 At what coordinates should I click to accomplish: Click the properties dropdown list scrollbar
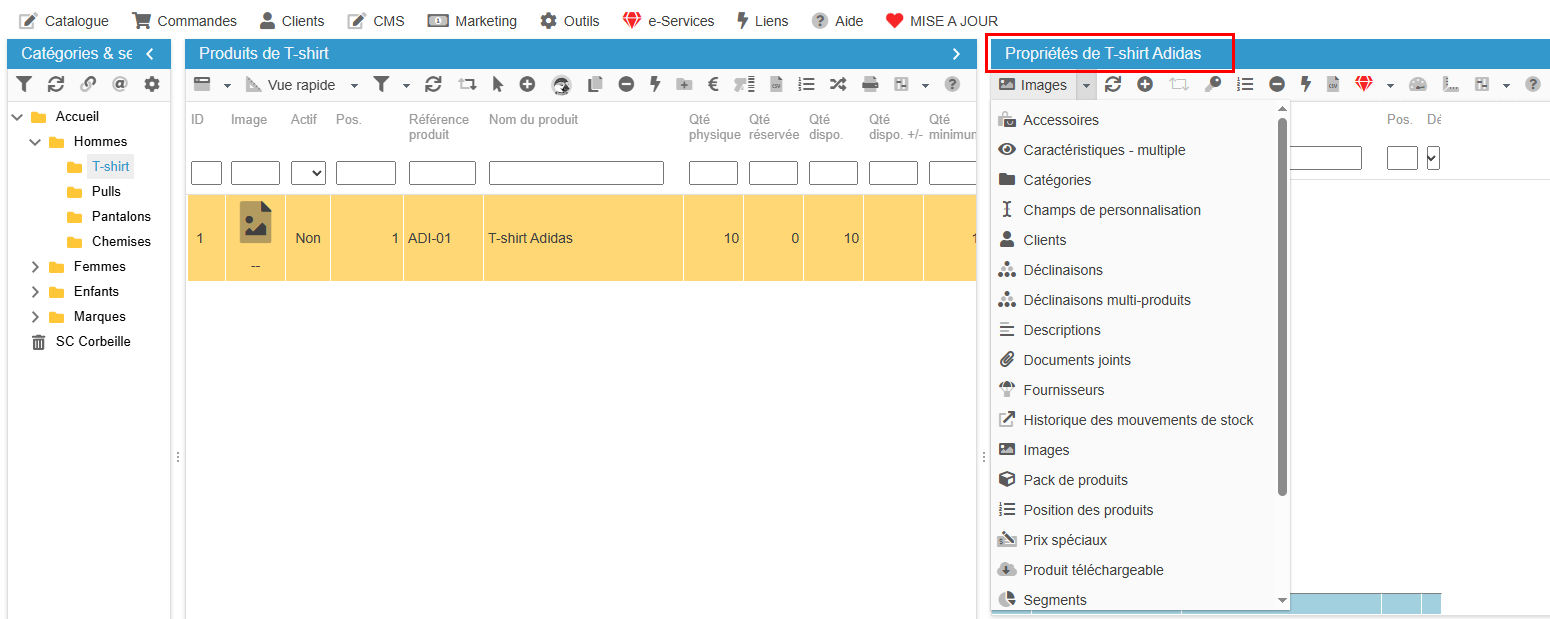[x=1283, y=307]
